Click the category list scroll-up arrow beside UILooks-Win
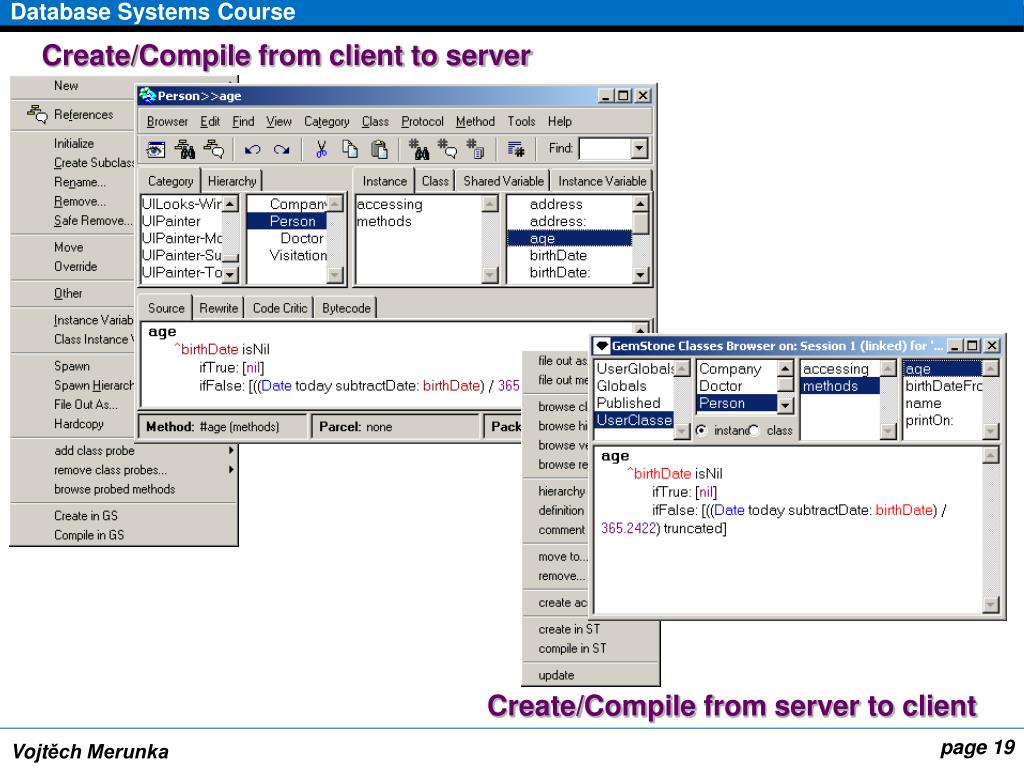 [230, 204]
